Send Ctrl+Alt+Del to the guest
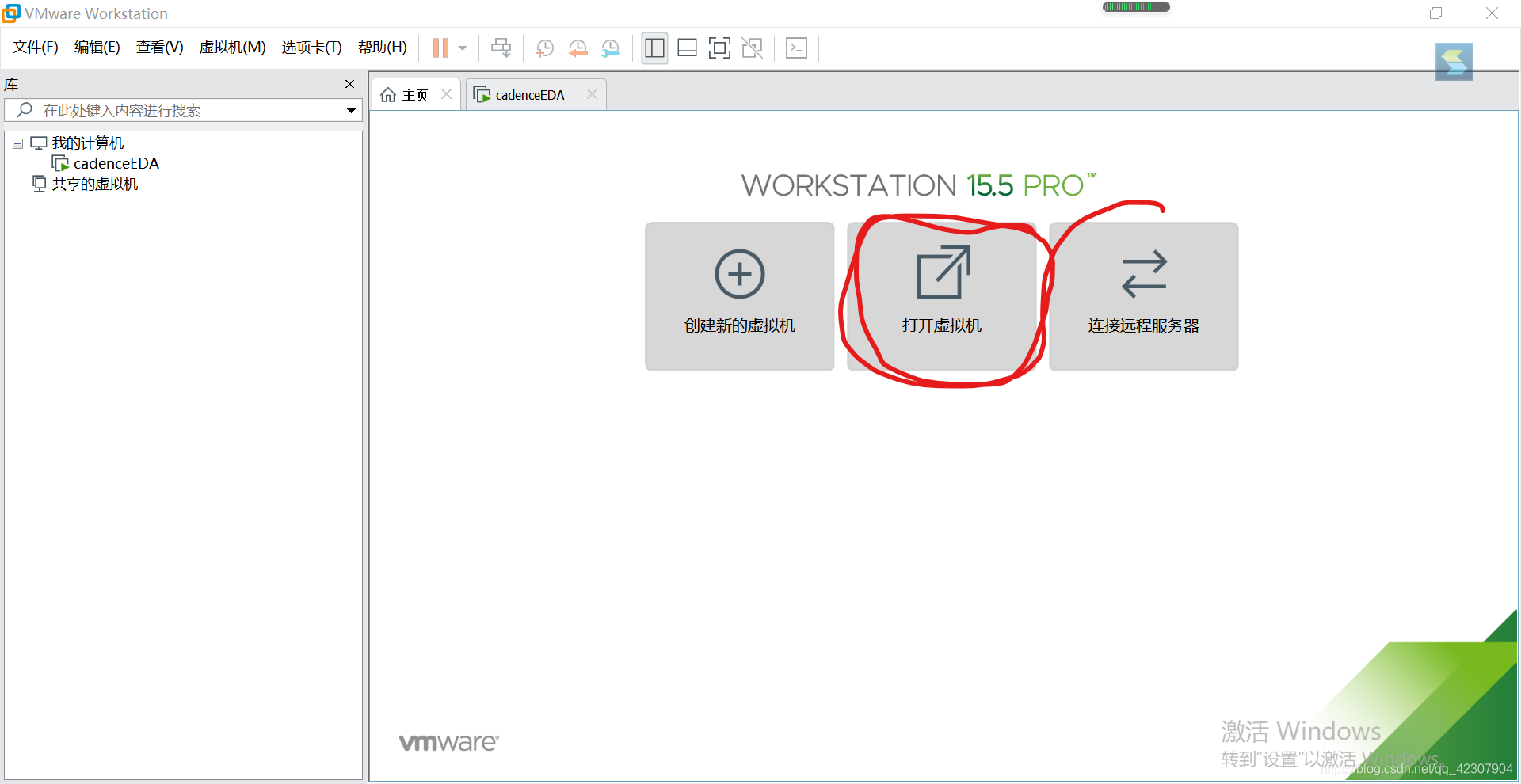 (x=501, y=48)
